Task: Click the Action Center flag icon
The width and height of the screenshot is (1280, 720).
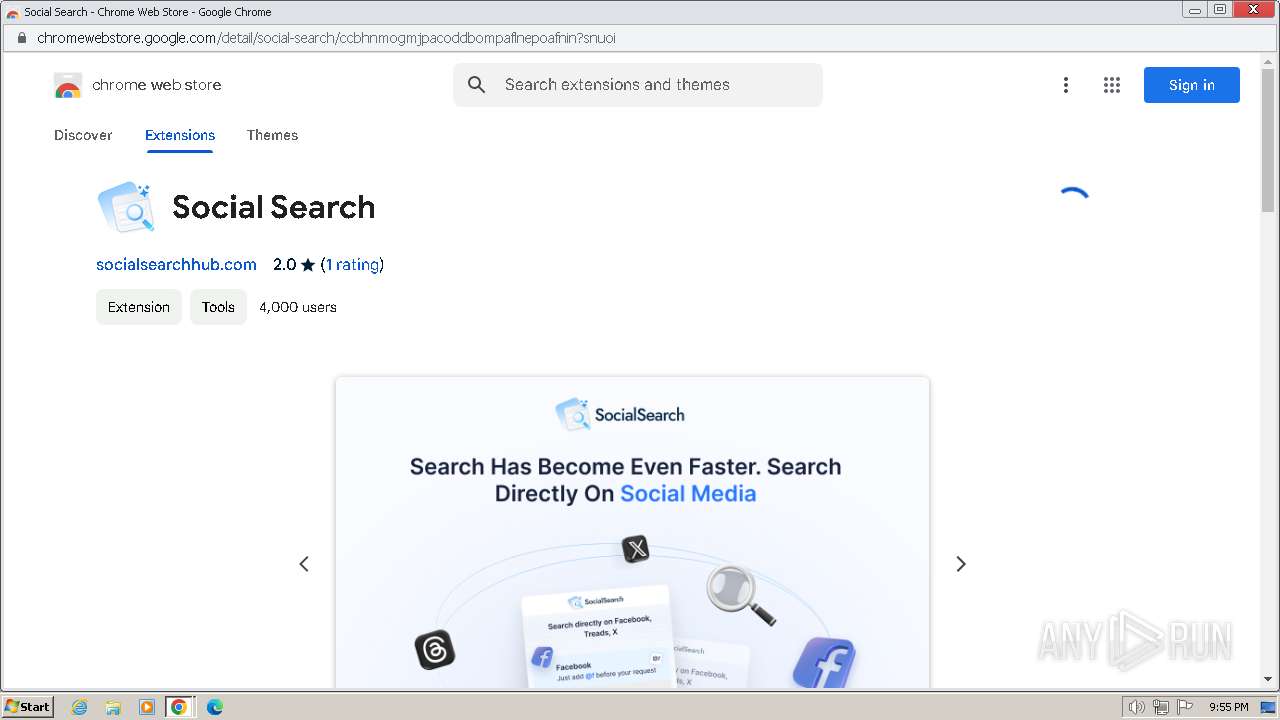Action: point(1185,707)
